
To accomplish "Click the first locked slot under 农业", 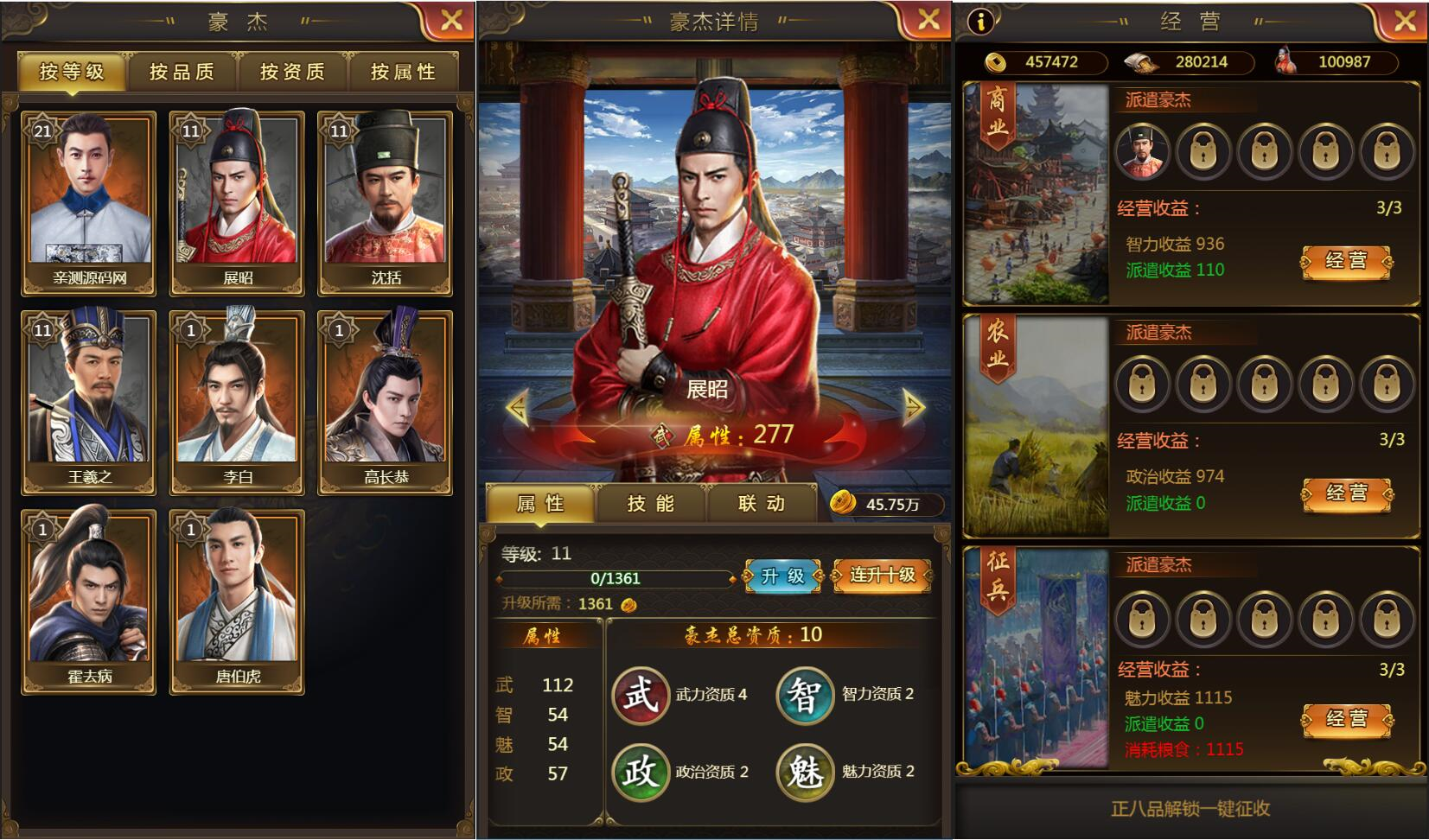I will [1142, 384].
